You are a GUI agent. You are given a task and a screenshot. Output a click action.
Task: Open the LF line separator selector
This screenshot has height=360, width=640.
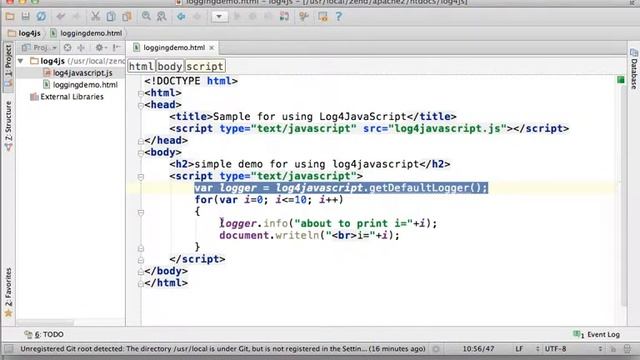pos(527,349)
